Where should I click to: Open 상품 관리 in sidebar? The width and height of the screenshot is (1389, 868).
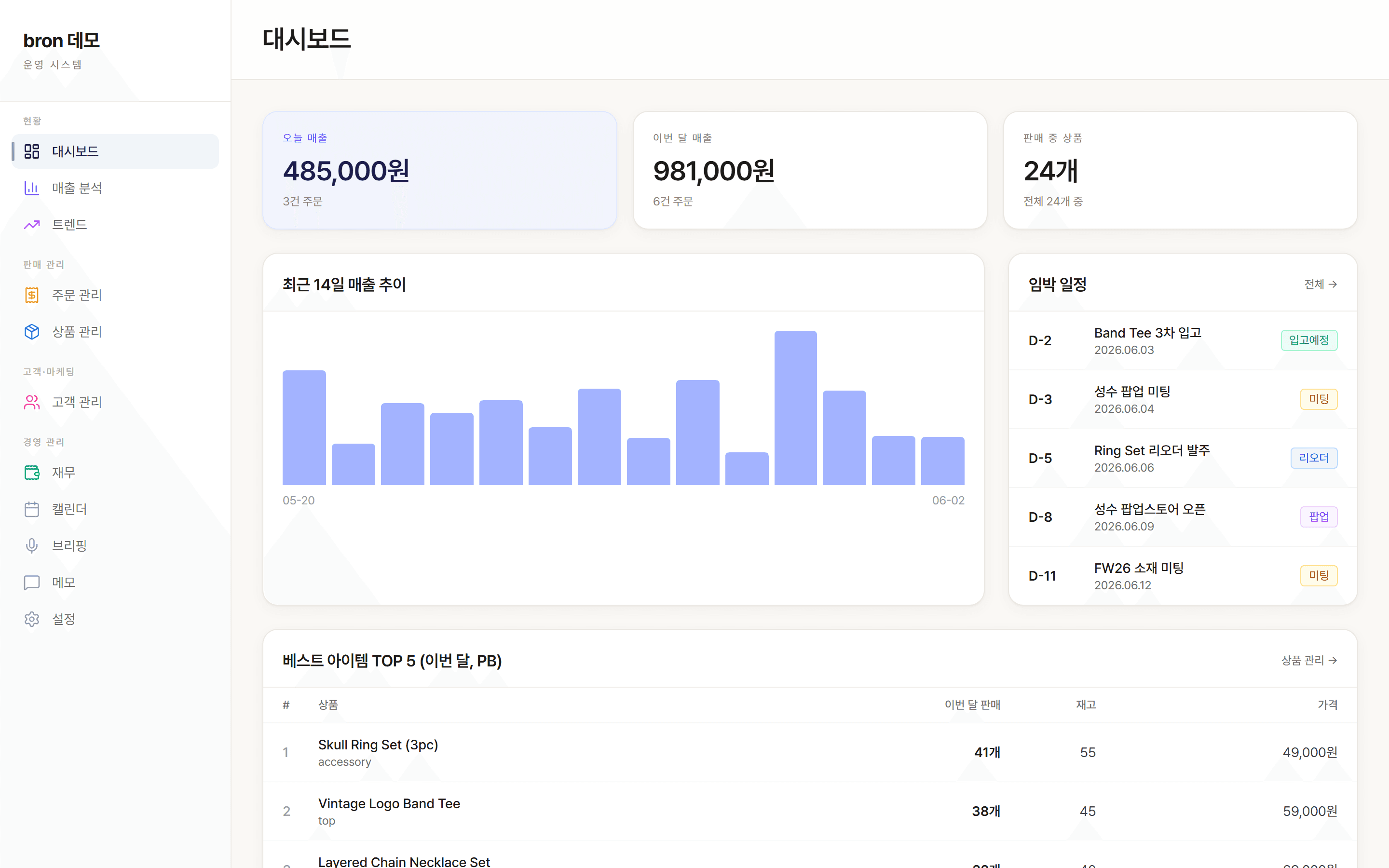[115, 332]
